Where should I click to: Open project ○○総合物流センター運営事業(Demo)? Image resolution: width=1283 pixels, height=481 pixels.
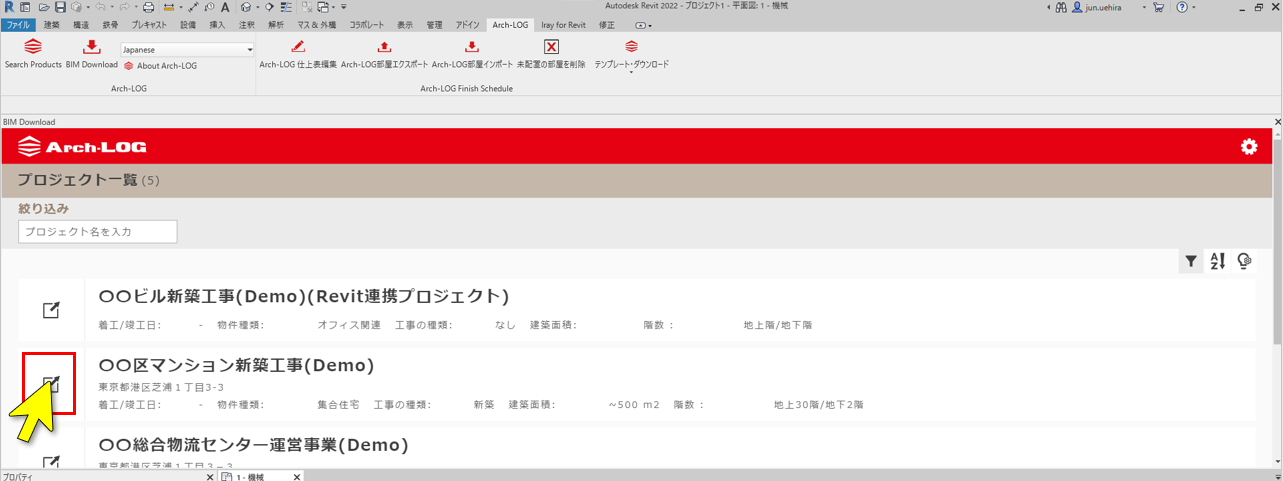253,445
